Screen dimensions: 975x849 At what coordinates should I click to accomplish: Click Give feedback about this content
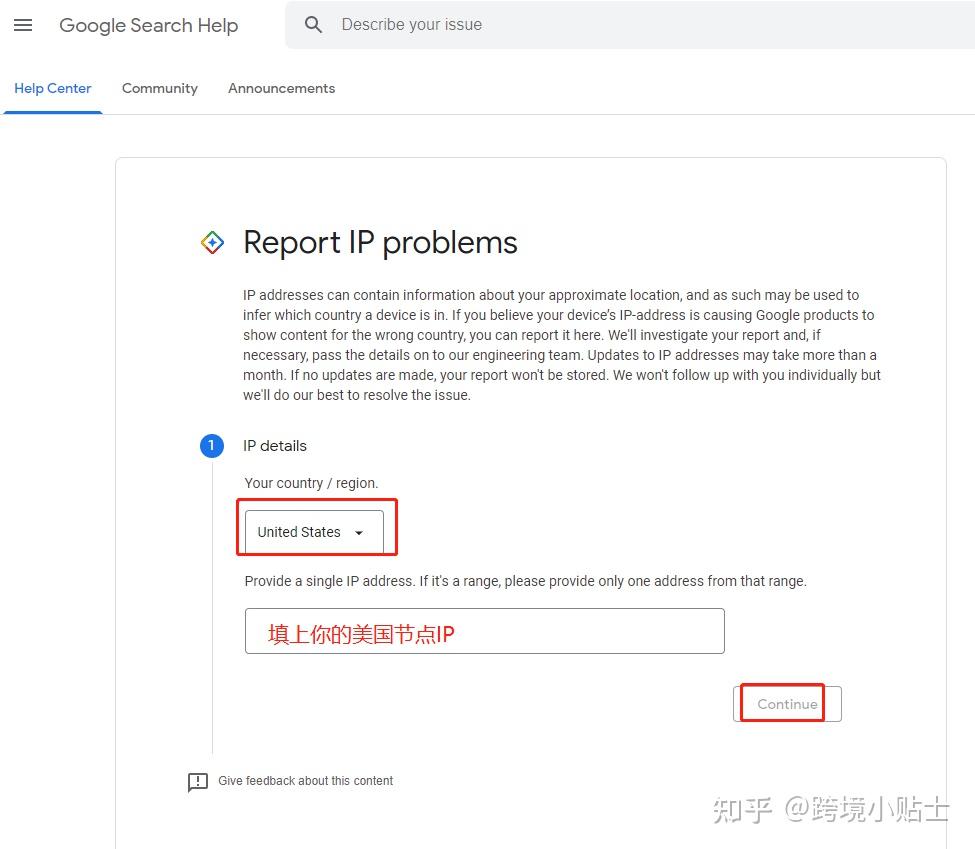(306, 781)
